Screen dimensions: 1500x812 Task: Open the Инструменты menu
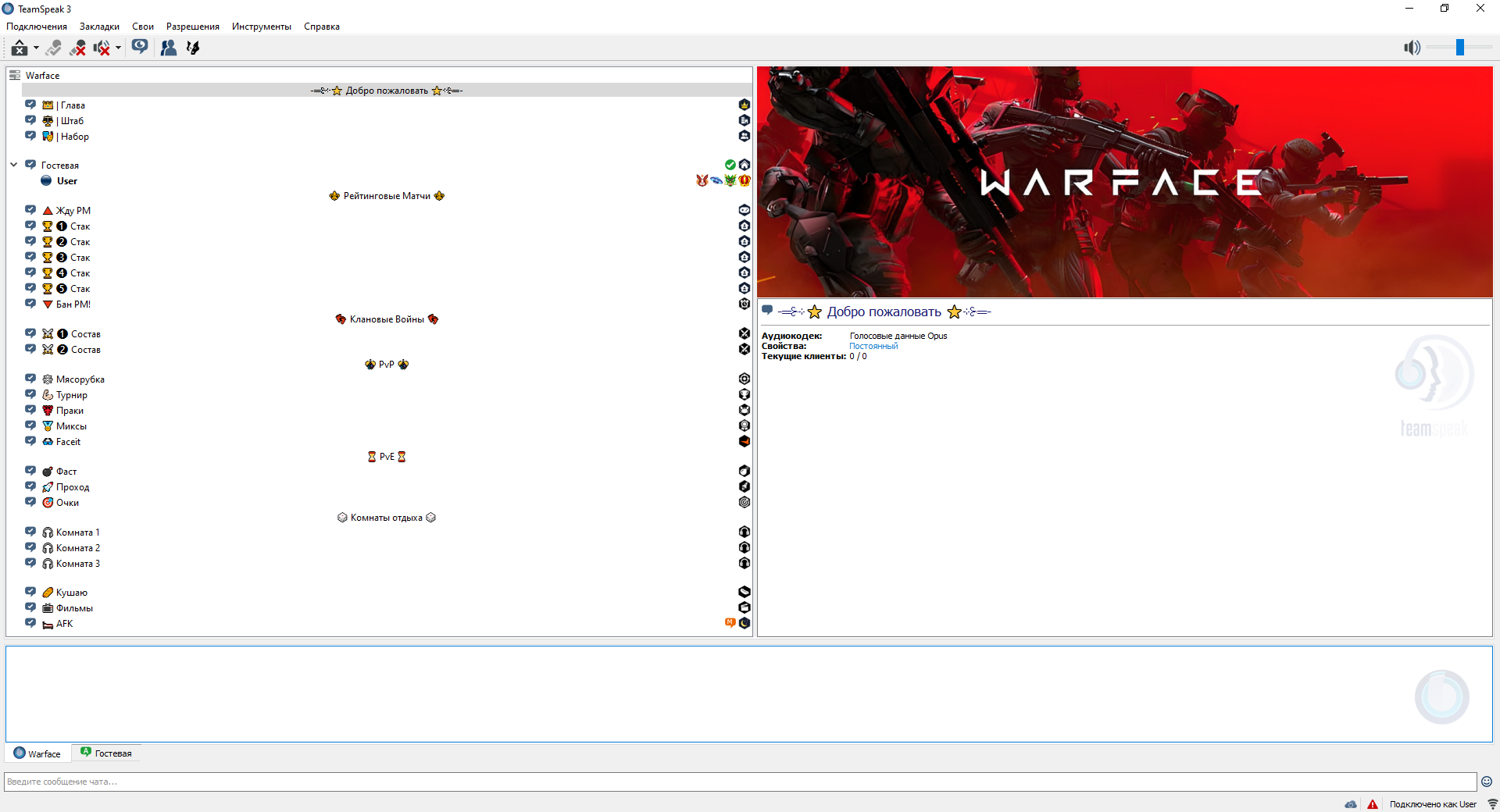261,27
